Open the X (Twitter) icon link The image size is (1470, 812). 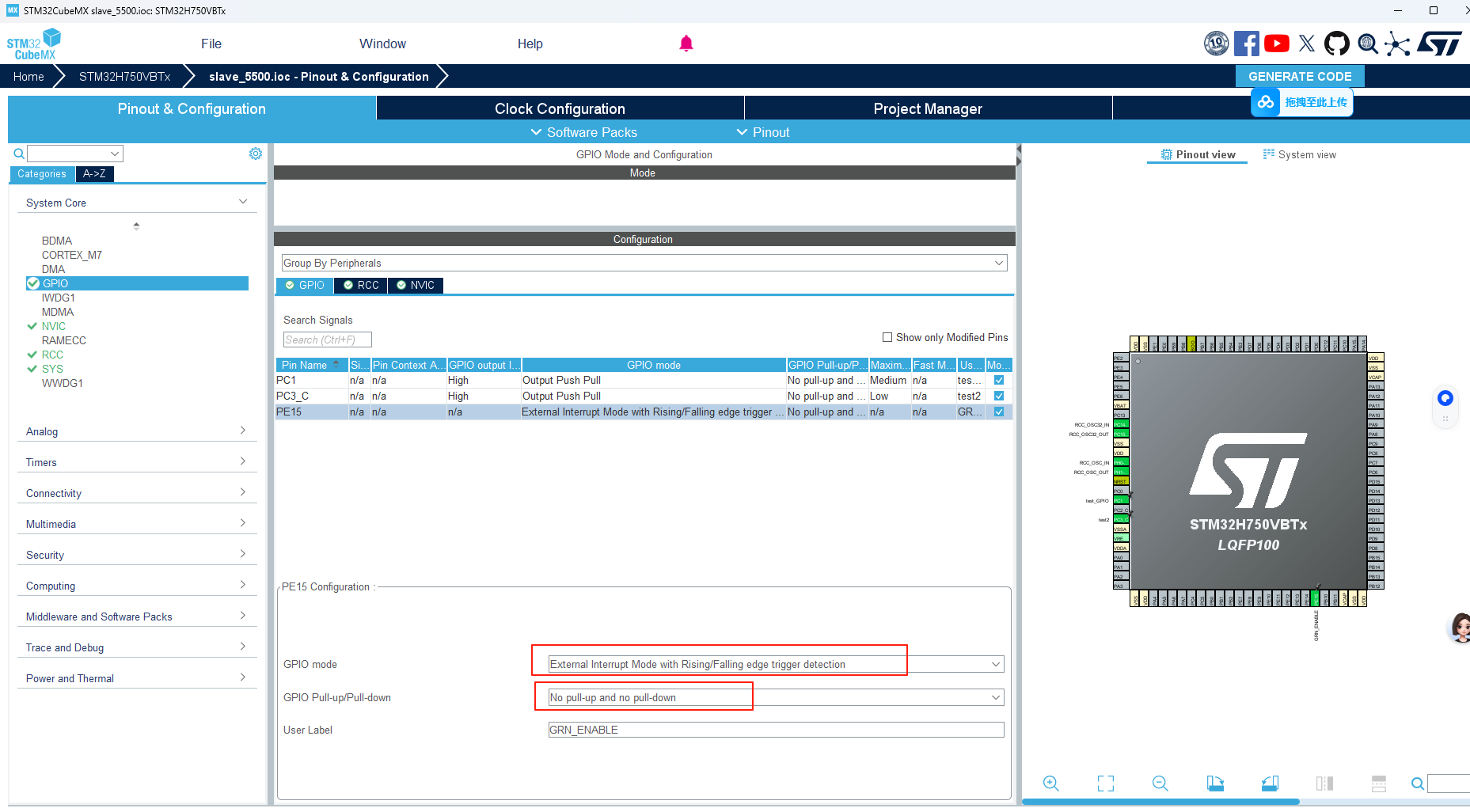[x=1307, y=44]
